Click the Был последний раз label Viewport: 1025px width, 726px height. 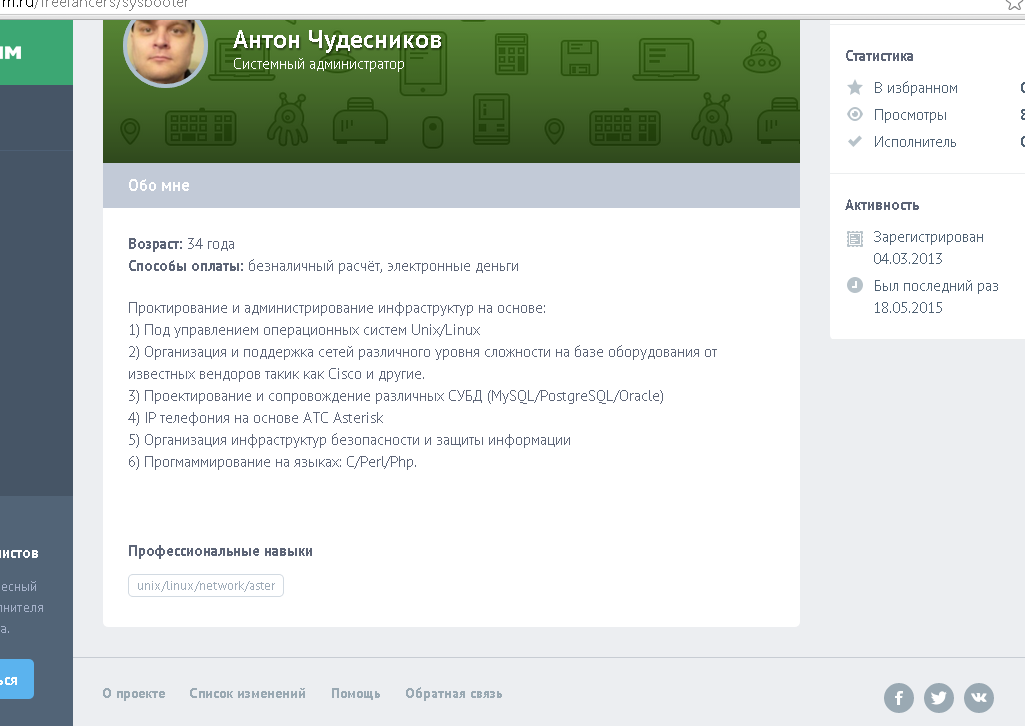click(x=936, y=286)
